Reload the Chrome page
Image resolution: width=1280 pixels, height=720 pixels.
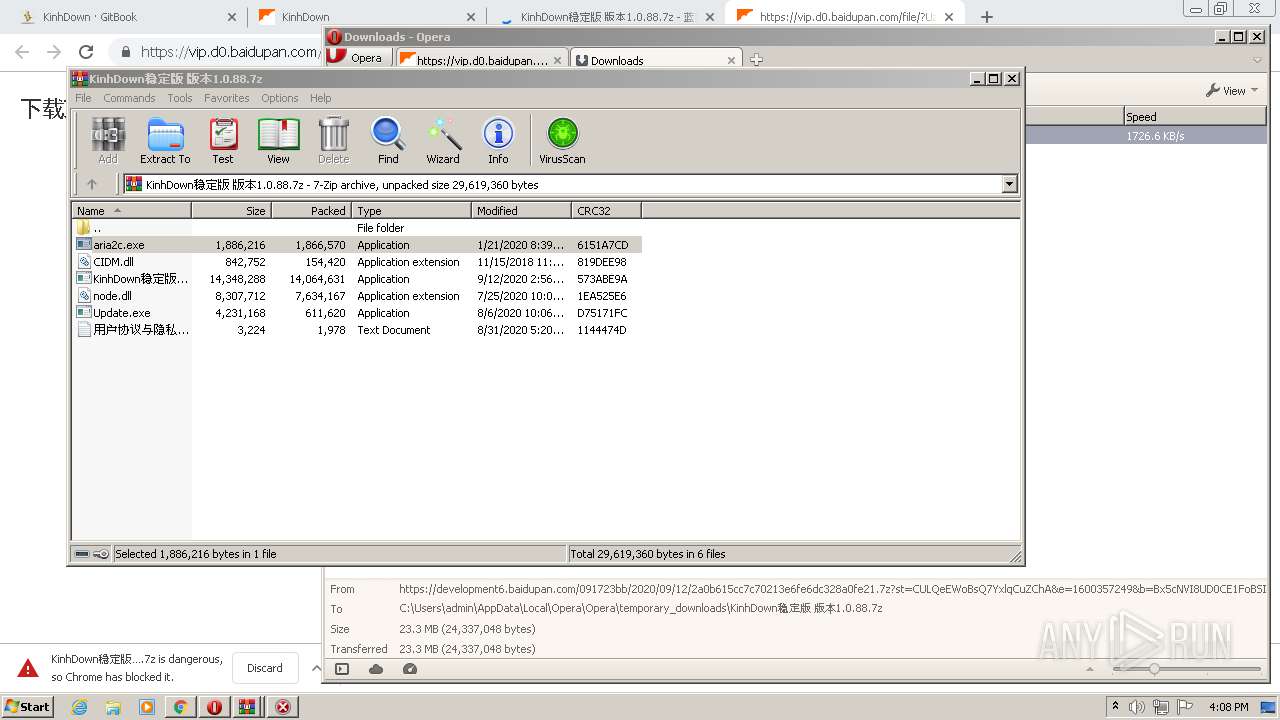(x=86, y=52)
